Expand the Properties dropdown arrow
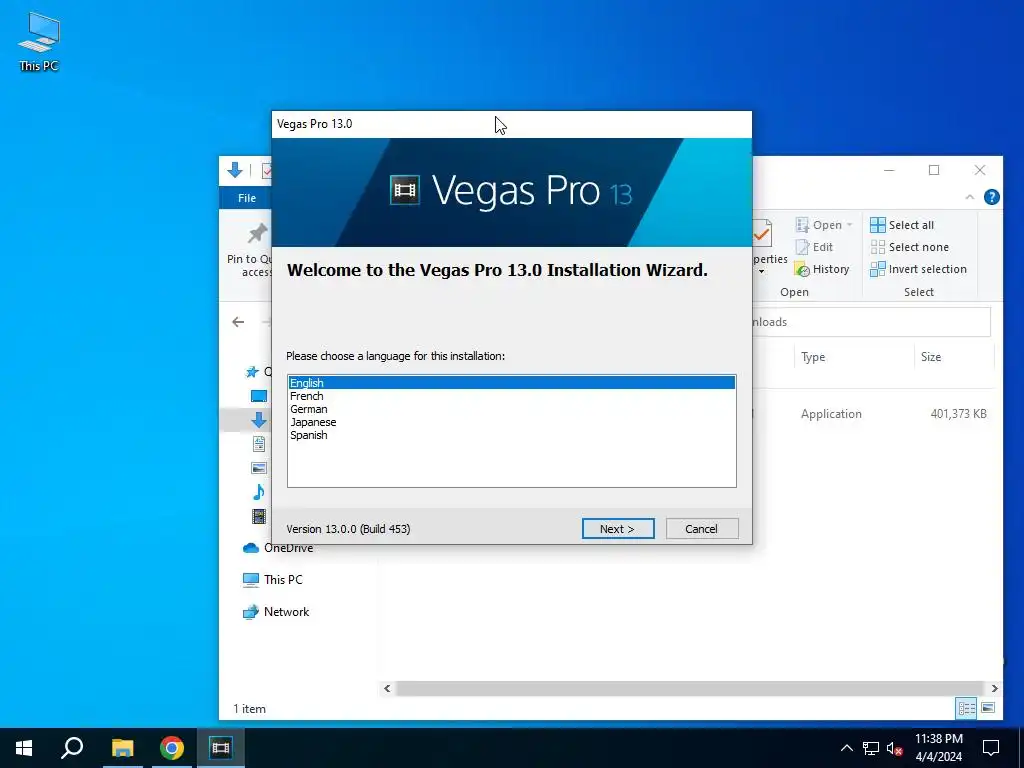The image size is (1024, 768). click(x=761, y=272)
